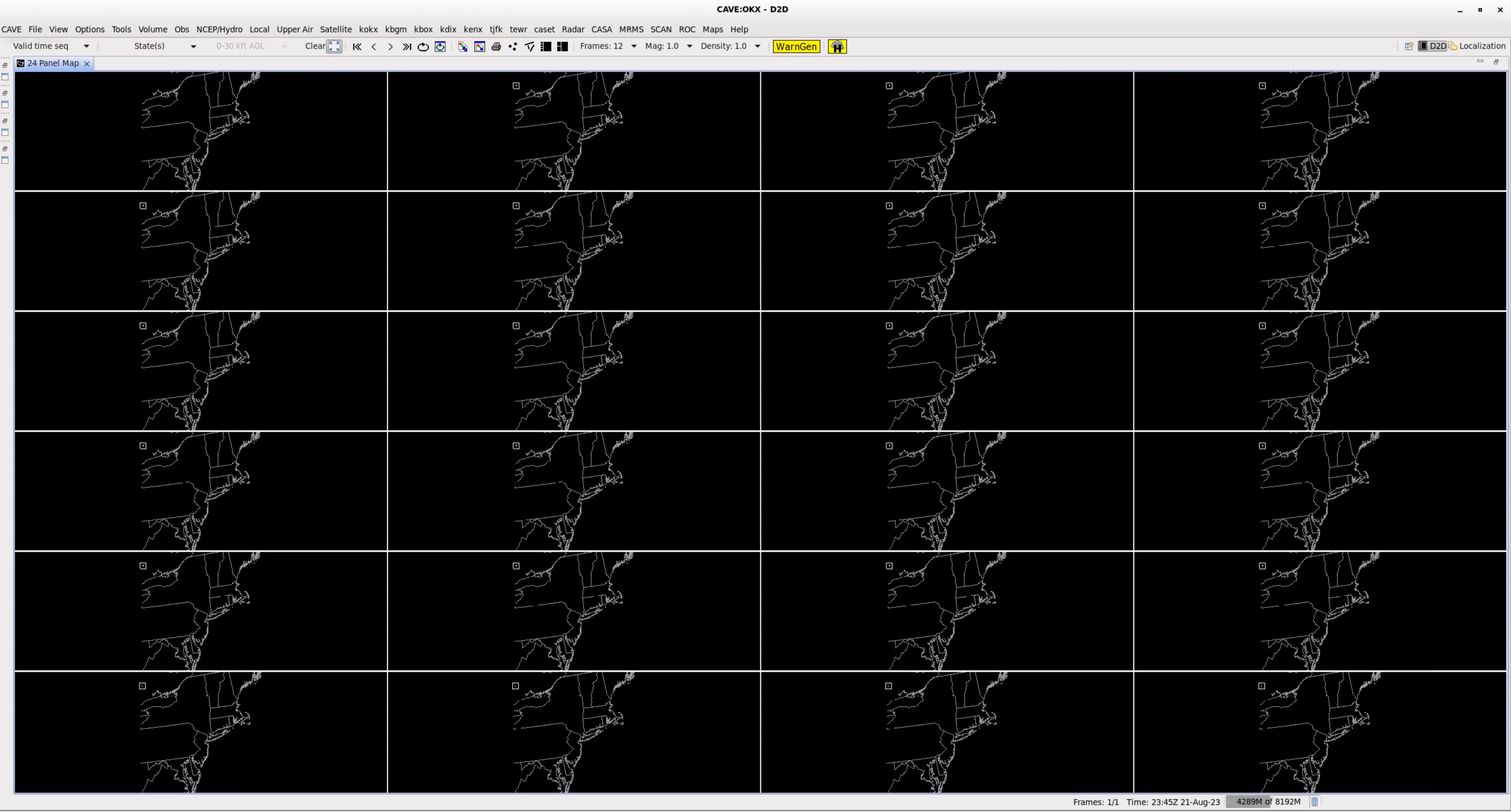Open the Valid time seq dropdown

pos(51,46)
